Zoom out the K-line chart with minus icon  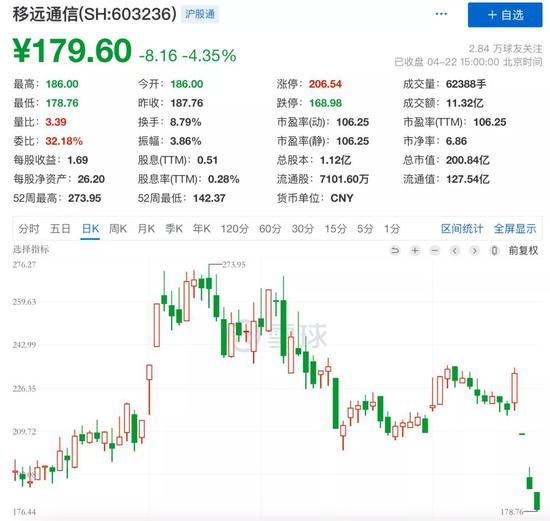coord(435,251)
